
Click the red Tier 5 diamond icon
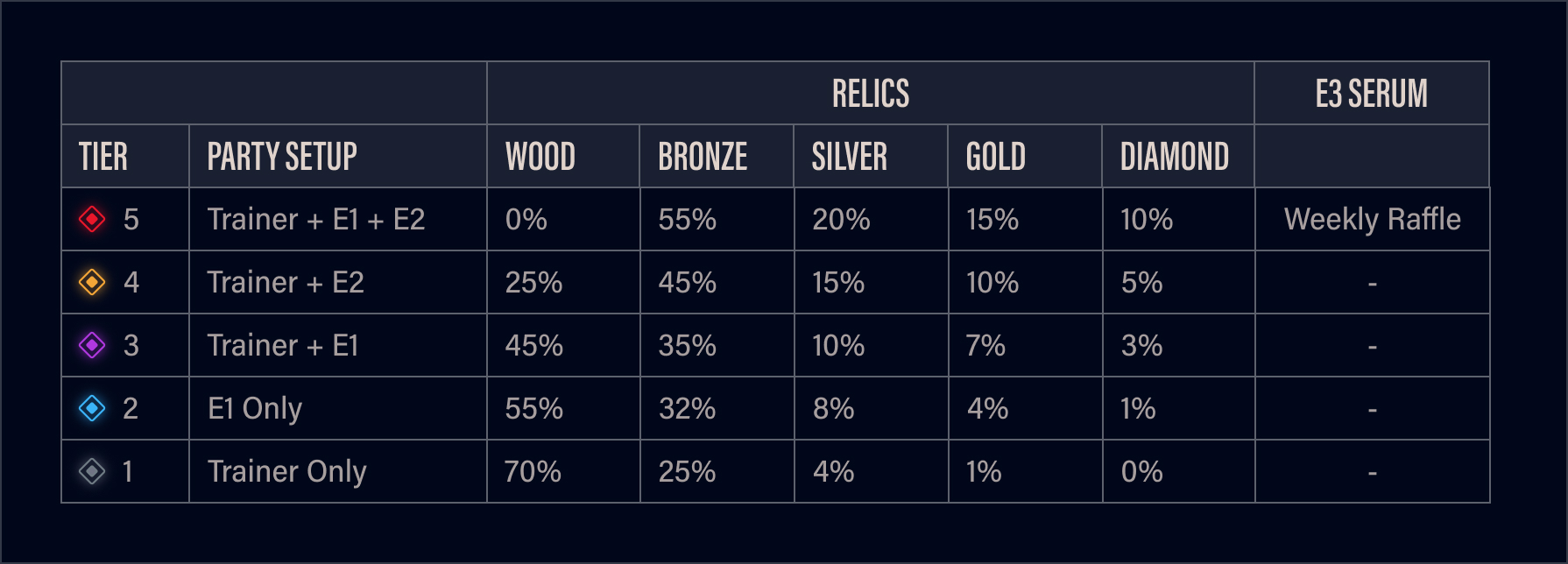92,219
